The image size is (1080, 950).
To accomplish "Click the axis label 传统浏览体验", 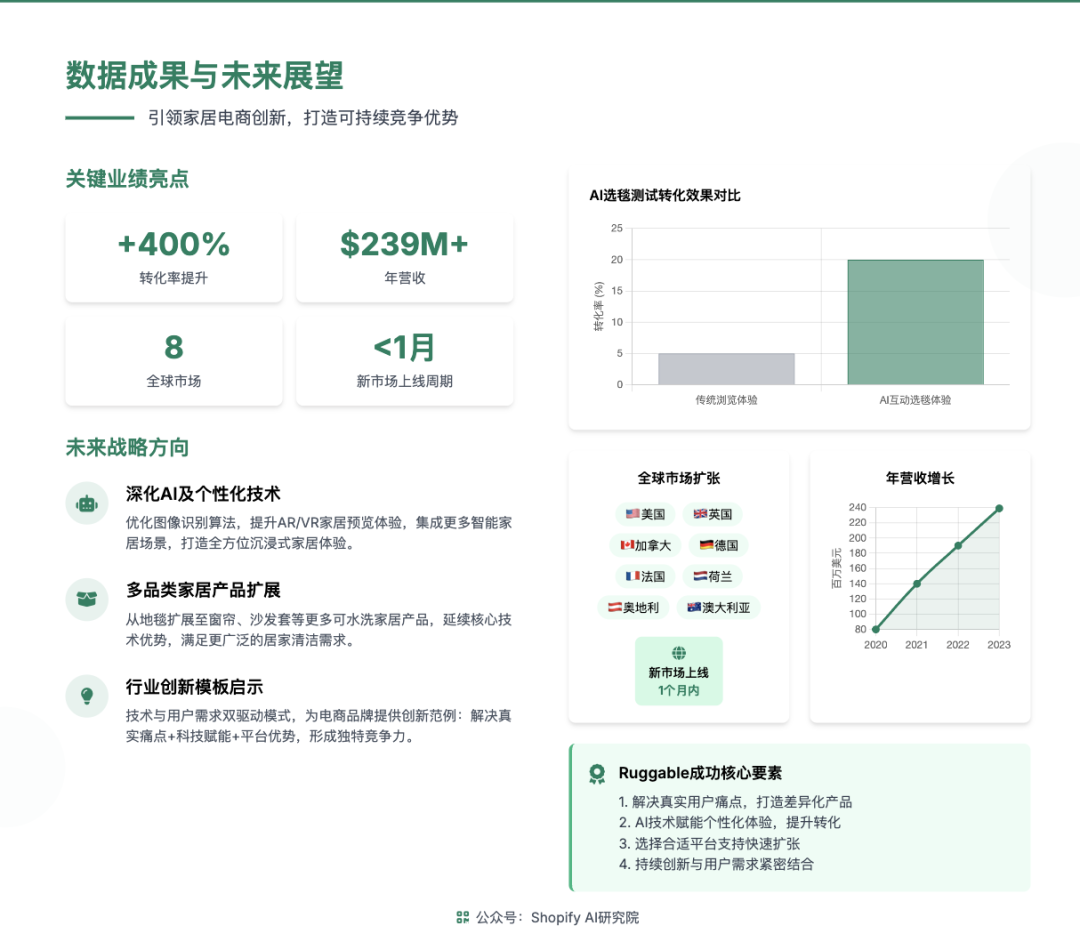I will tap(726, 400).
